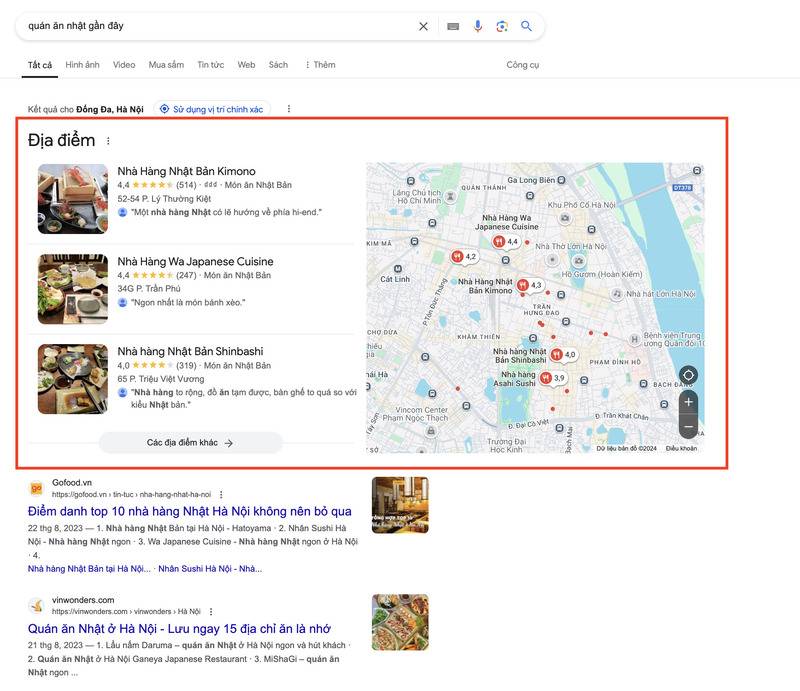Clear the search query with the X icon
800x691 pixels.
point(424,27)
